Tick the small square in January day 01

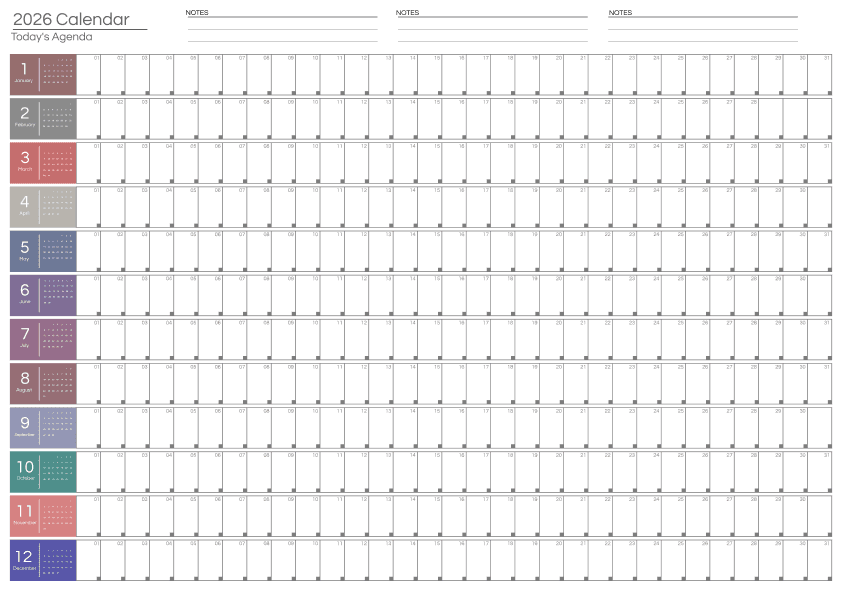tap(99, 93)
